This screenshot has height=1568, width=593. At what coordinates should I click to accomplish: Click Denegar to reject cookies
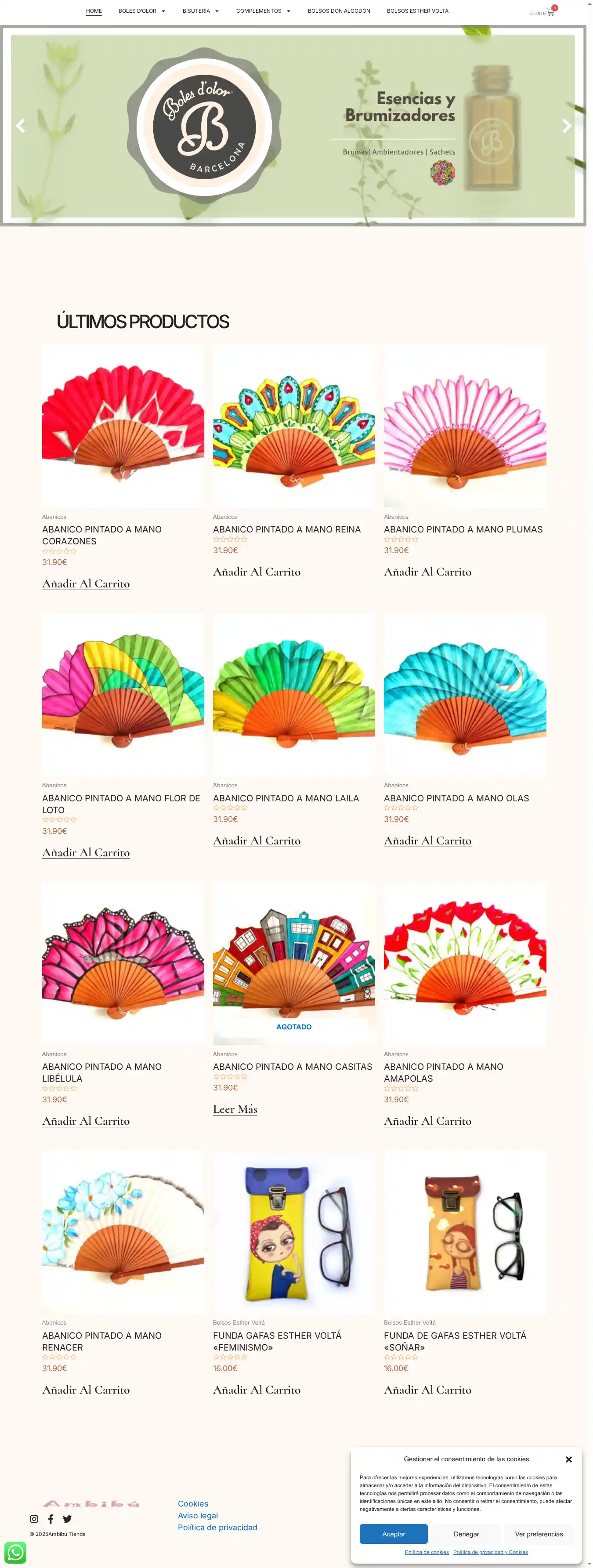pyautogui.click(x=466, y=1534)
